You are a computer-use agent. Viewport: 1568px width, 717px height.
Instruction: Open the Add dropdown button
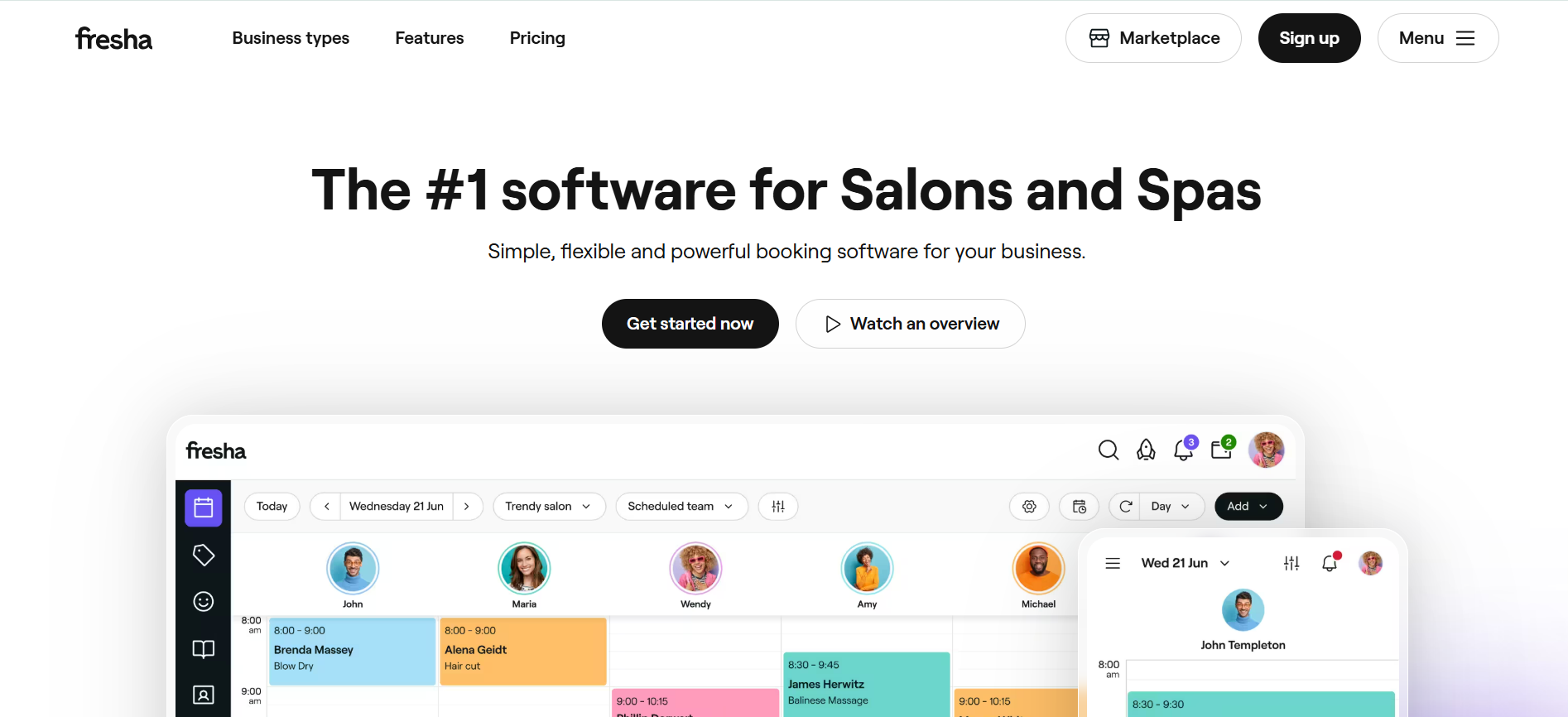[x=1248, y=506]
